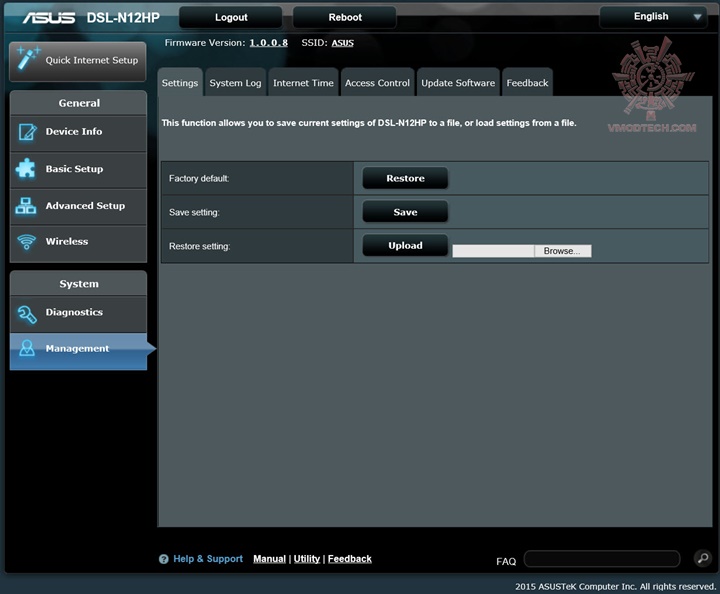This screenshot has height=594, width=720.
Task: Open the Manual link in footer
Action: click(x=270, y=559)
